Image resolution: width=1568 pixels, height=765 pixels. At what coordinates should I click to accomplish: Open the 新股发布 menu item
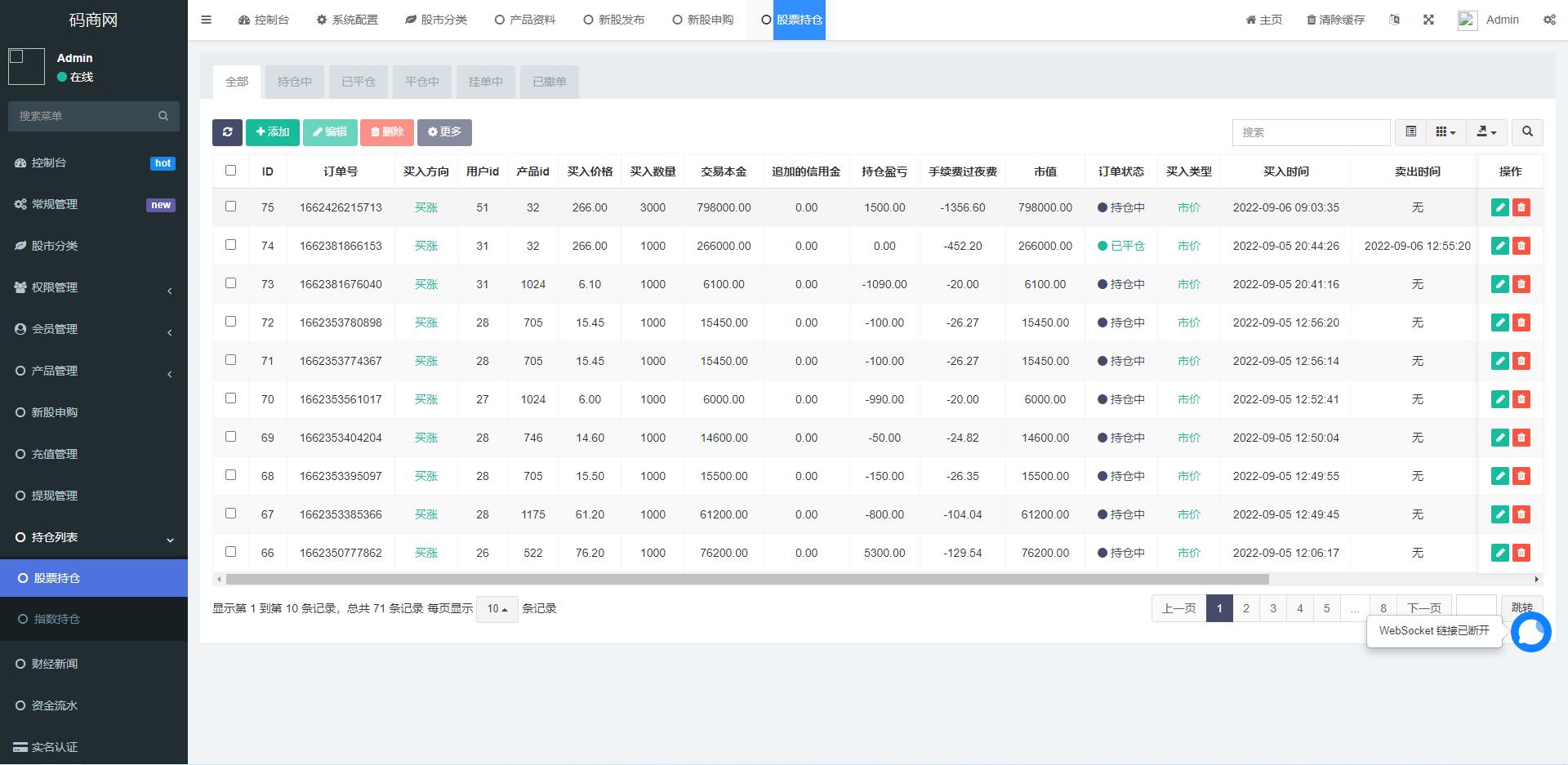(x=614, y=19)
